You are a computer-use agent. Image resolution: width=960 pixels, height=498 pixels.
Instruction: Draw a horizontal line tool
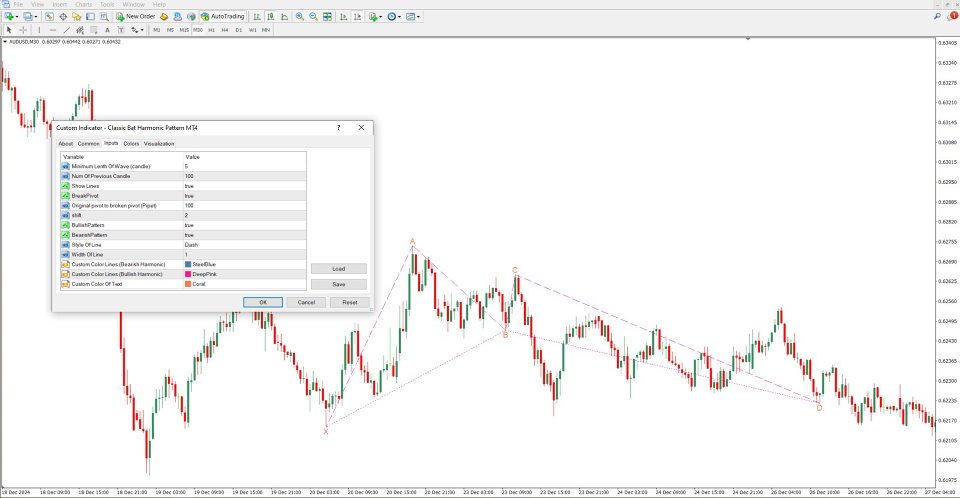tap(53, 29)
